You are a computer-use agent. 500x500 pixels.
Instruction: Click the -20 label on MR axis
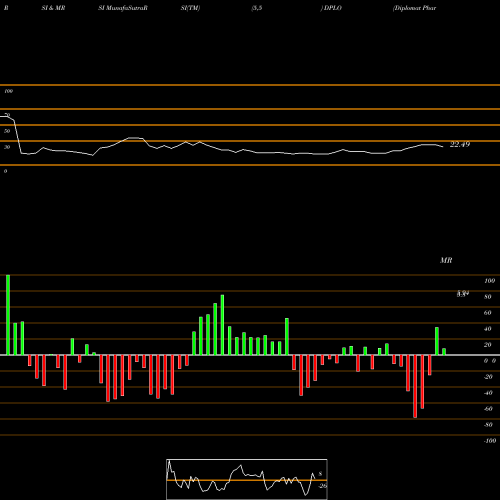pos(488,377)
